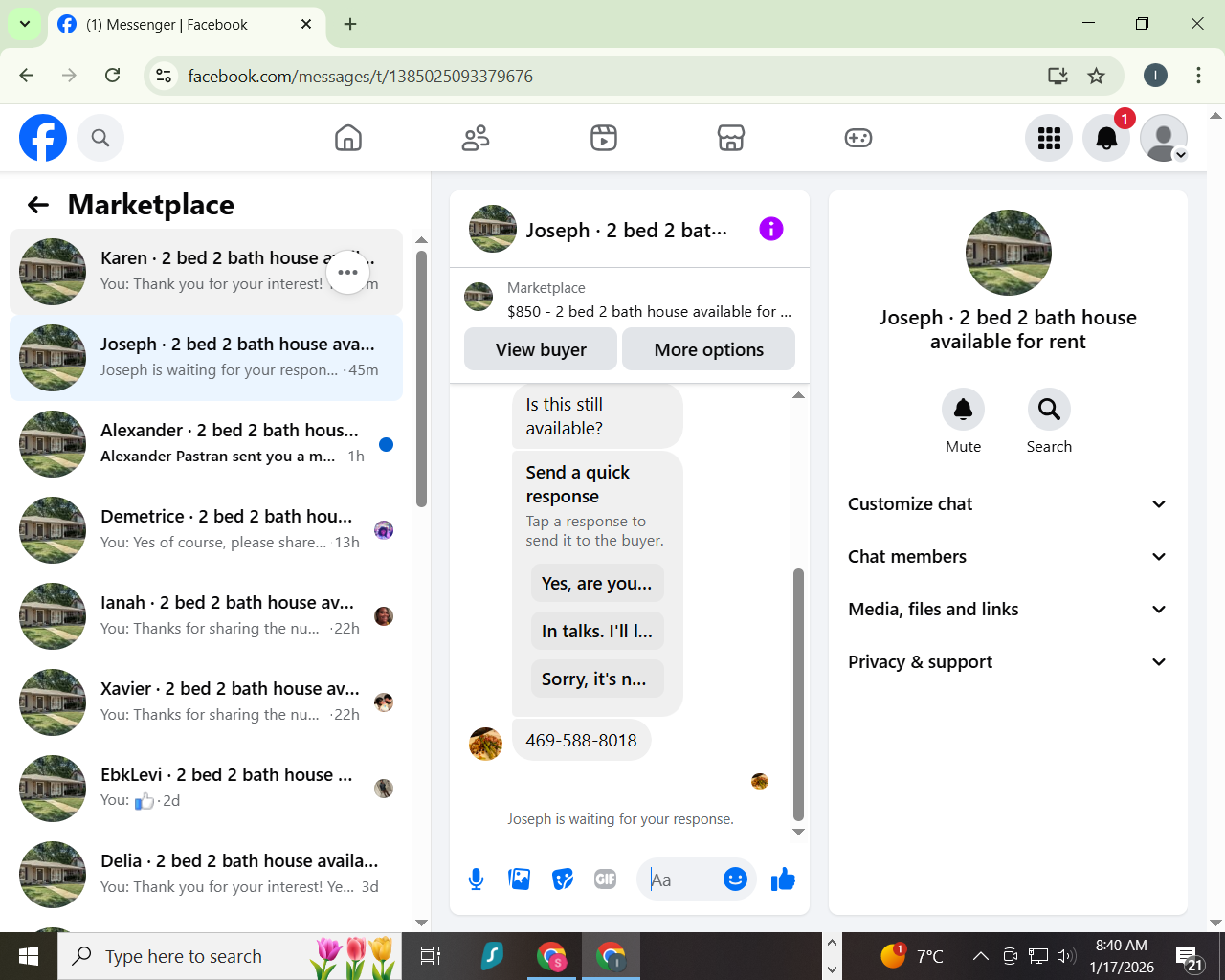Open the account profile avatar menu
This screenshot has height=980, width=1225.
(x=1164, y=138)
